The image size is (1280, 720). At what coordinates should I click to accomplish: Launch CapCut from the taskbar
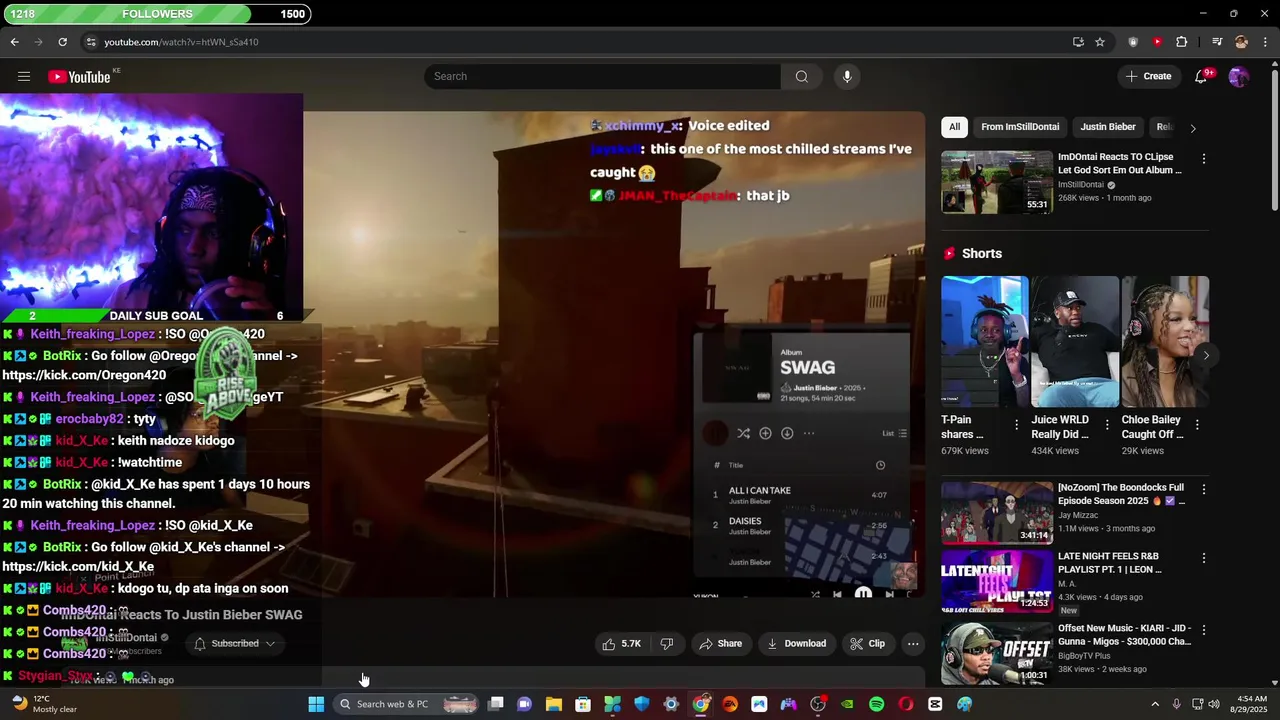pos(935,704)
